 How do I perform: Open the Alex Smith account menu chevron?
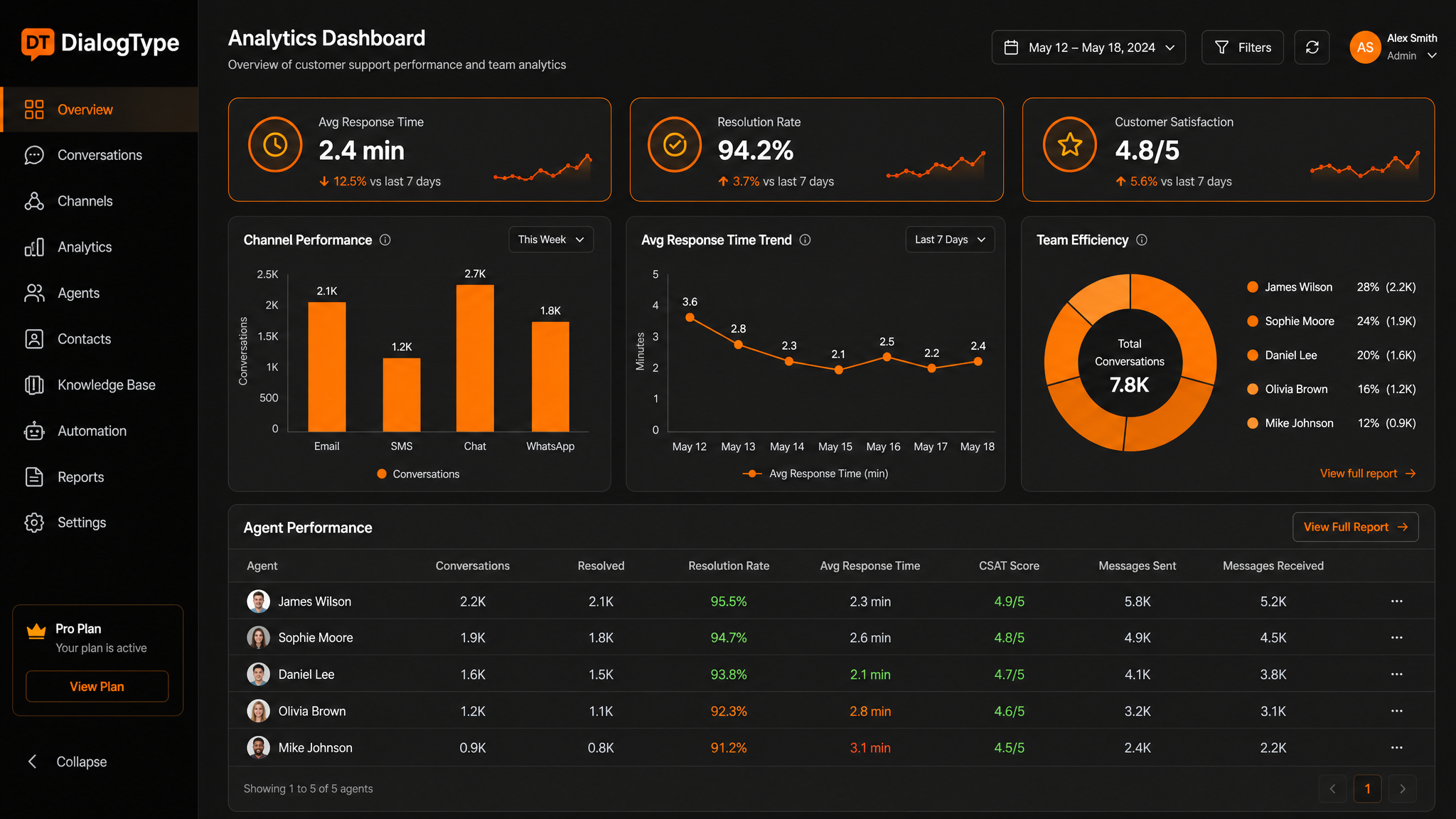[1432, 55]
